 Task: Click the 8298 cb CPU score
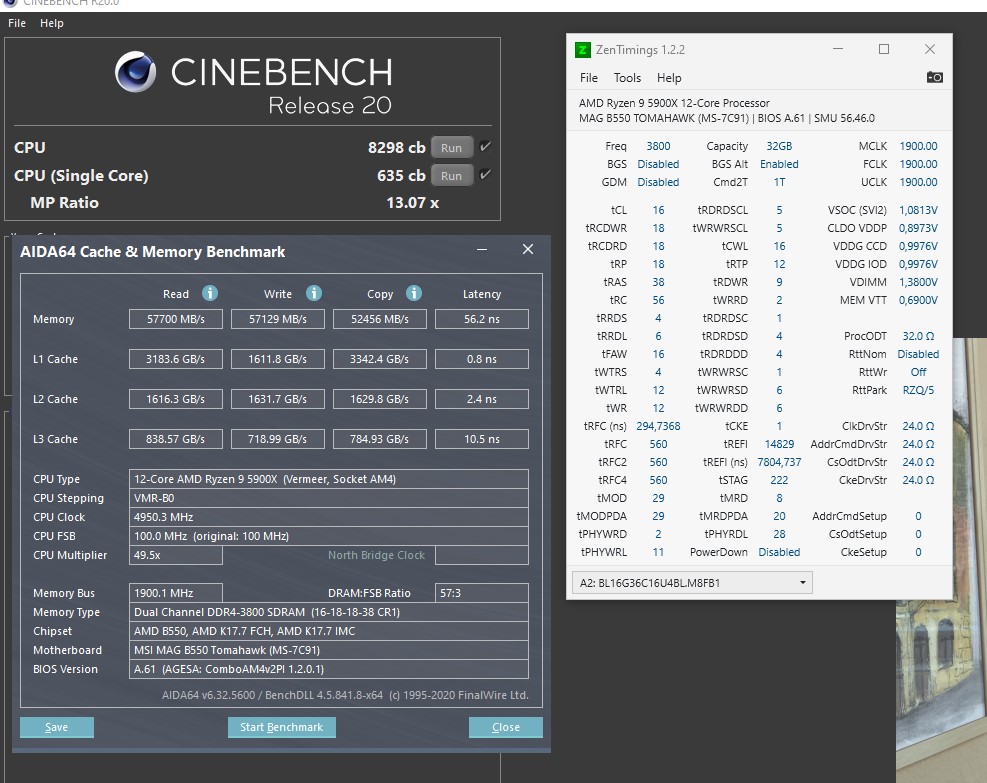tap(397, 147)
